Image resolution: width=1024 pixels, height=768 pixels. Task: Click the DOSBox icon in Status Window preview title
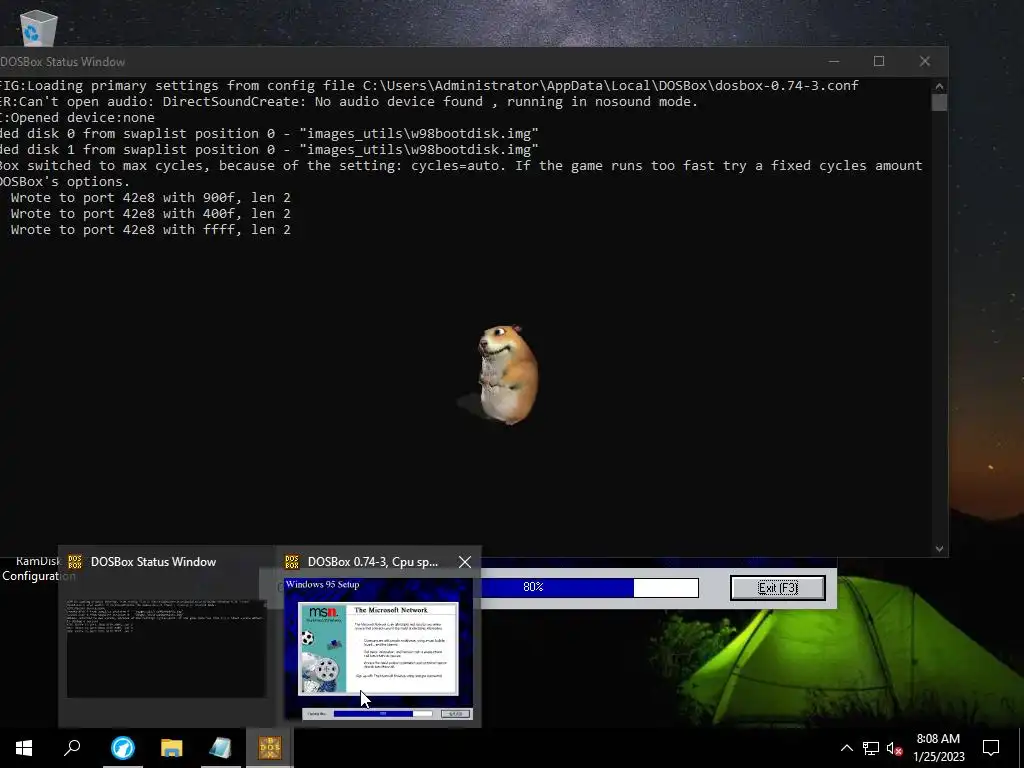point(75,562)
